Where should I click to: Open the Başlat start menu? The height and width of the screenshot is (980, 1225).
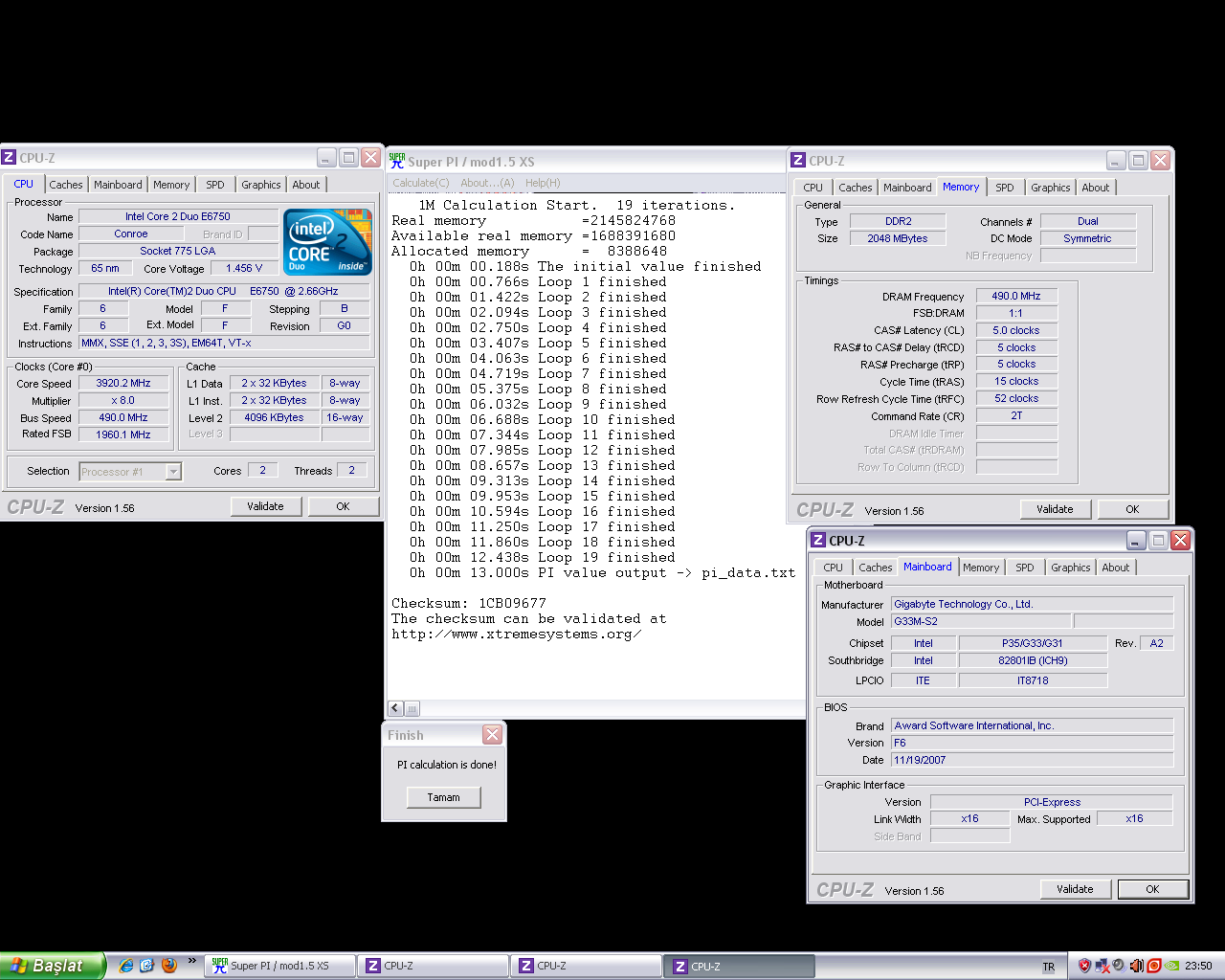tap(52, 966)
